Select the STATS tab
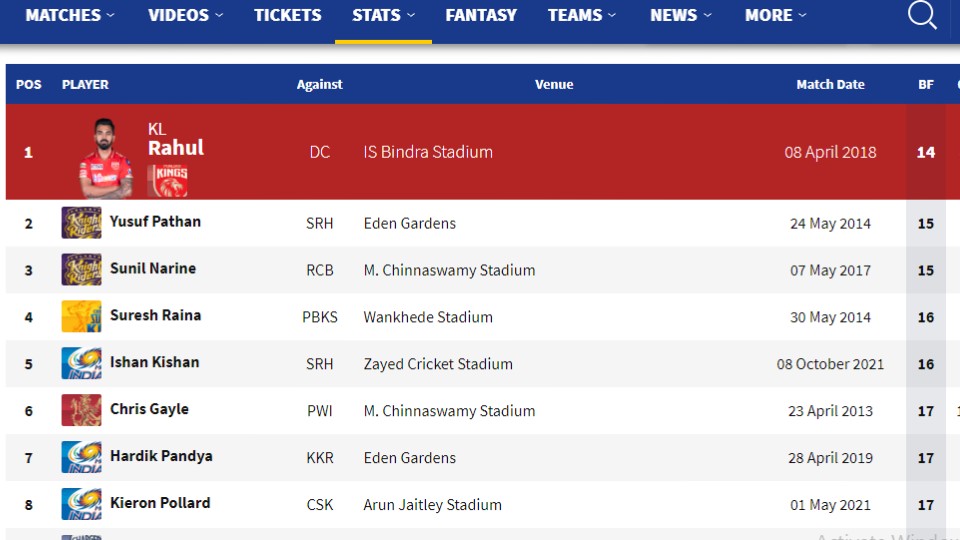This screenshot has height=540, width=960. coord(383,15)
